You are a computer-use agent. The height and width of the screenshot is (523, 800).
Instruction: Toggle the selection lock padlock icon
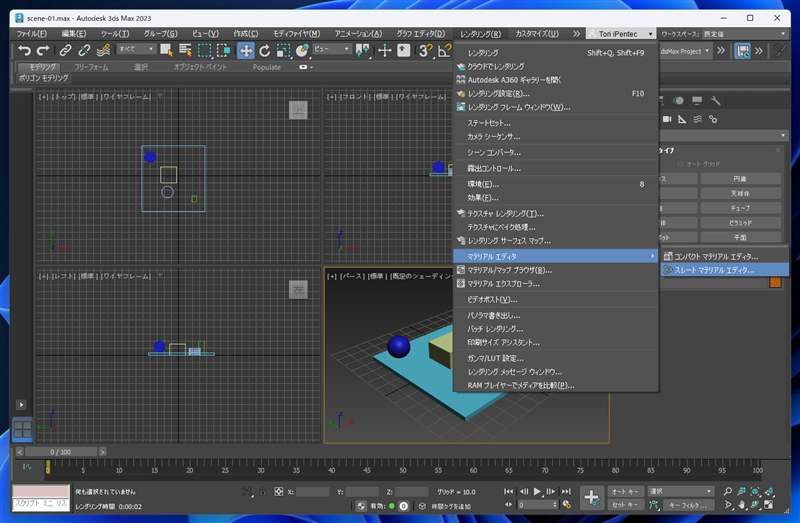(262, 492)
